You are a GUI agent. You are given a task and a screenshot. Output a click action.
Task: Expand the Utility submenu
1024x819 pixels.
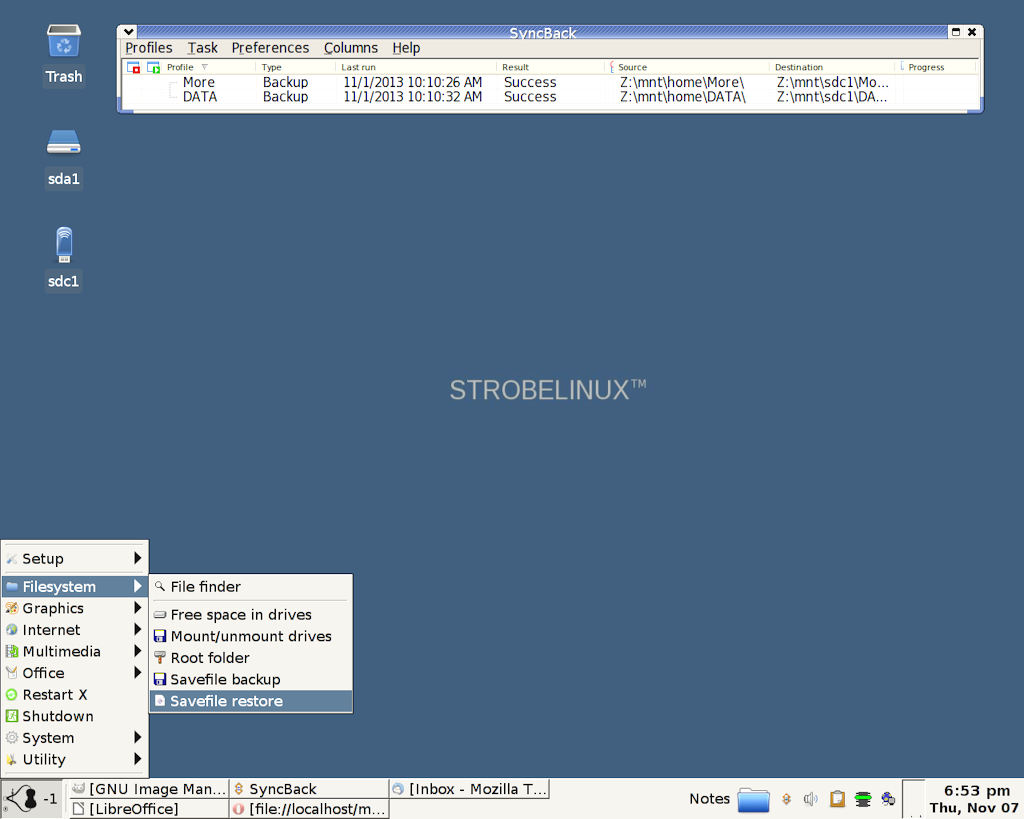(75, 760)
